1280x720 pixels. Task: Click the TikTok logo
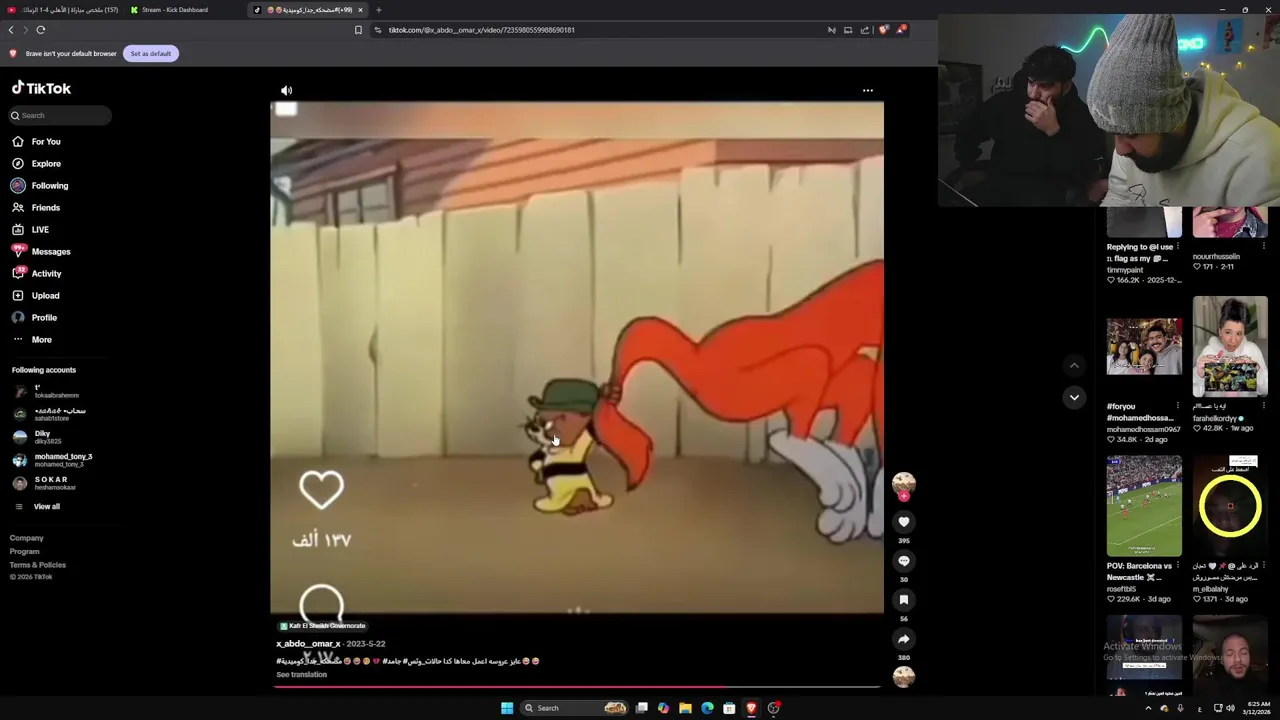41,88
